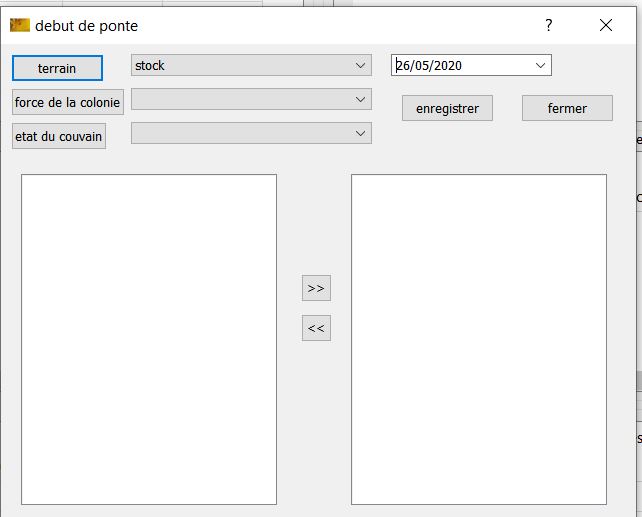Click the 'debut de ponte' window title

click(x=87, y=26)
